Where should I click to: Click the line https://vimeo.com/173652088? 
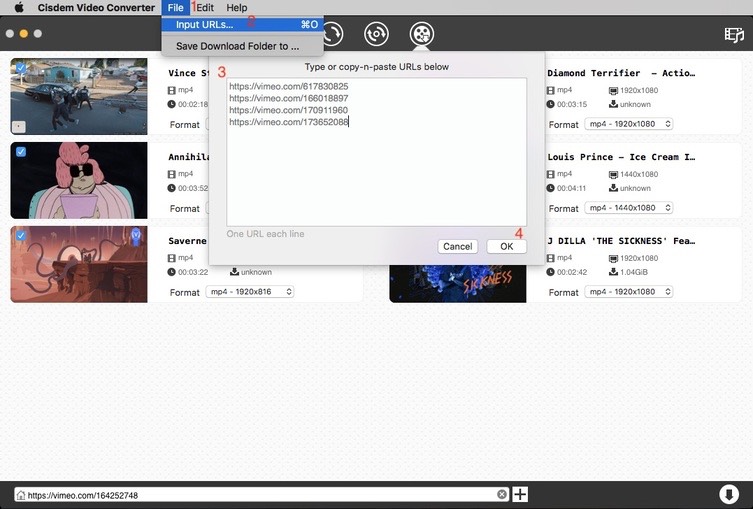(289, 122)
